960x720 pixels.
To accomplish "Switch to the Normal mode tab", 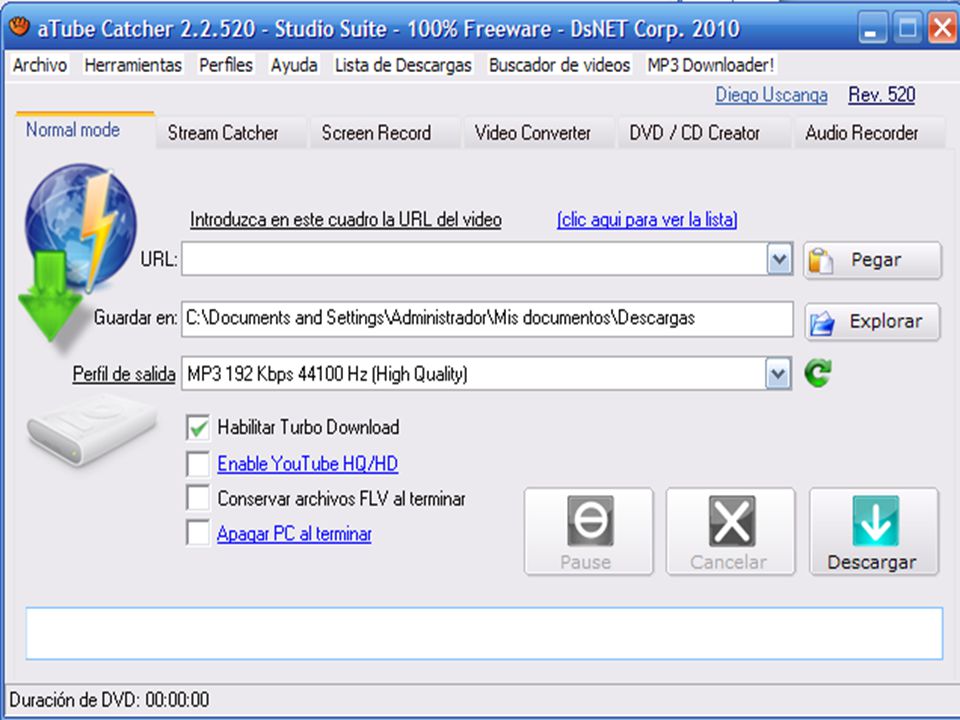I will pyautogui.click(x=85, y=130).
